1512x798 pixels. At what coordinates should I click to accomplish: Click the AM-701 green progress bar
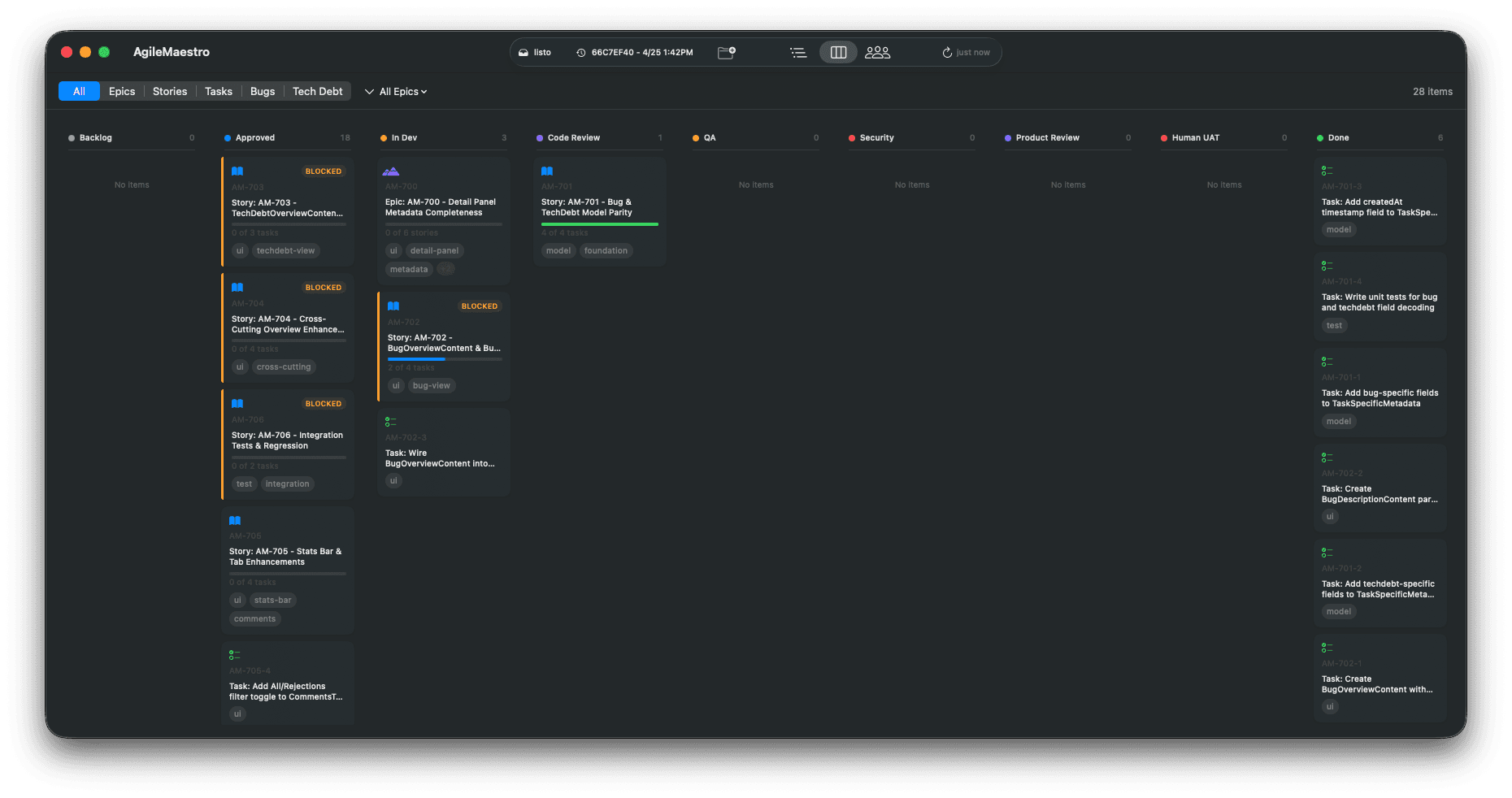[x=600, y=224]
